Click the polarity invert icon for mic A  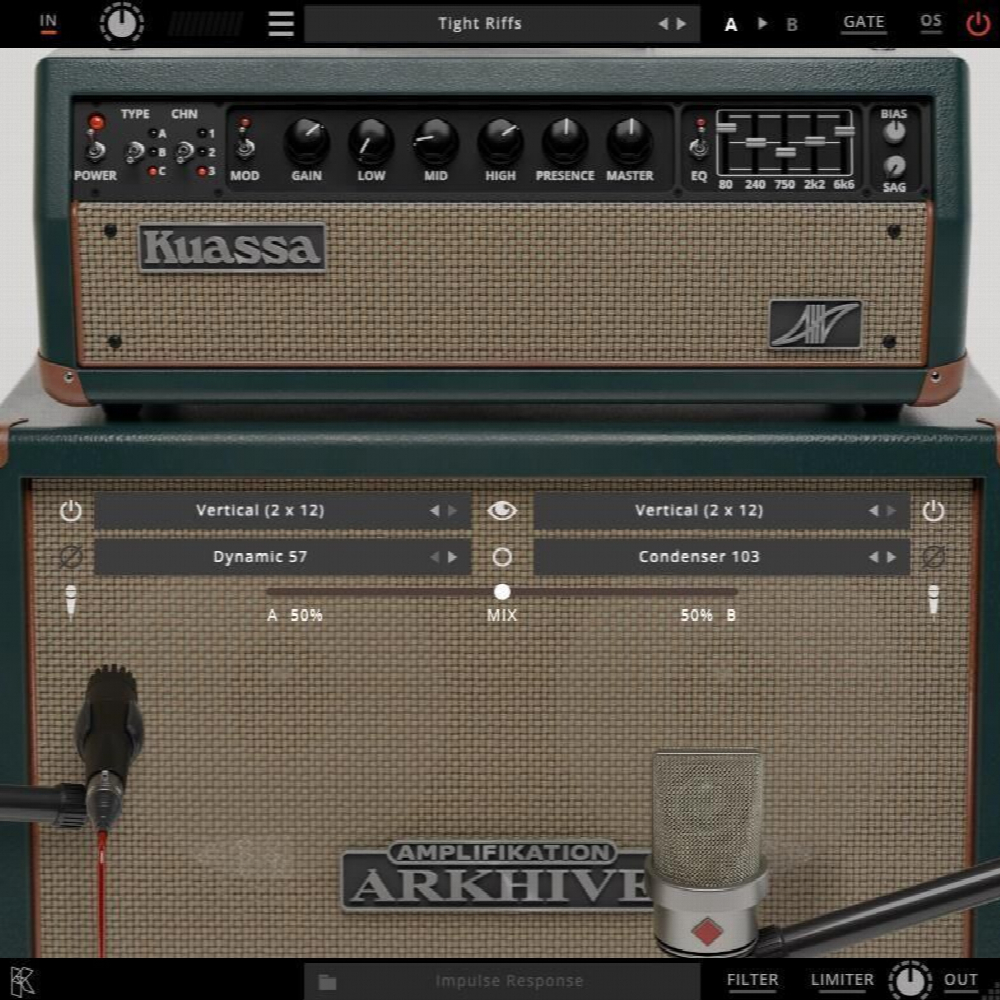[69, 556]
